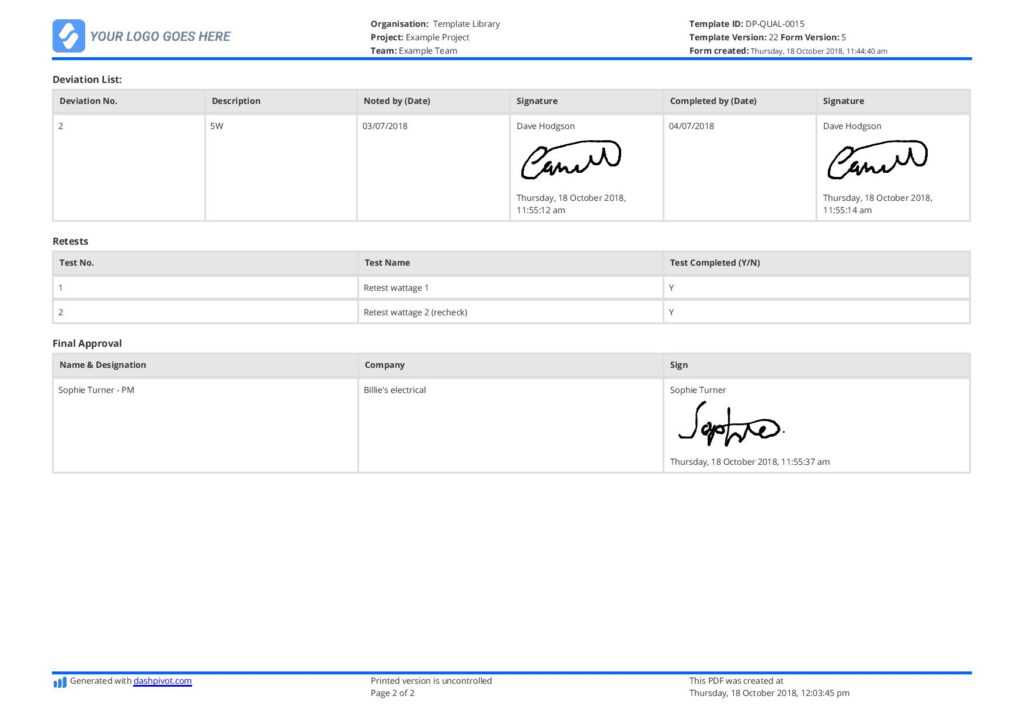Click the Page 2 of 2 text

392,692
